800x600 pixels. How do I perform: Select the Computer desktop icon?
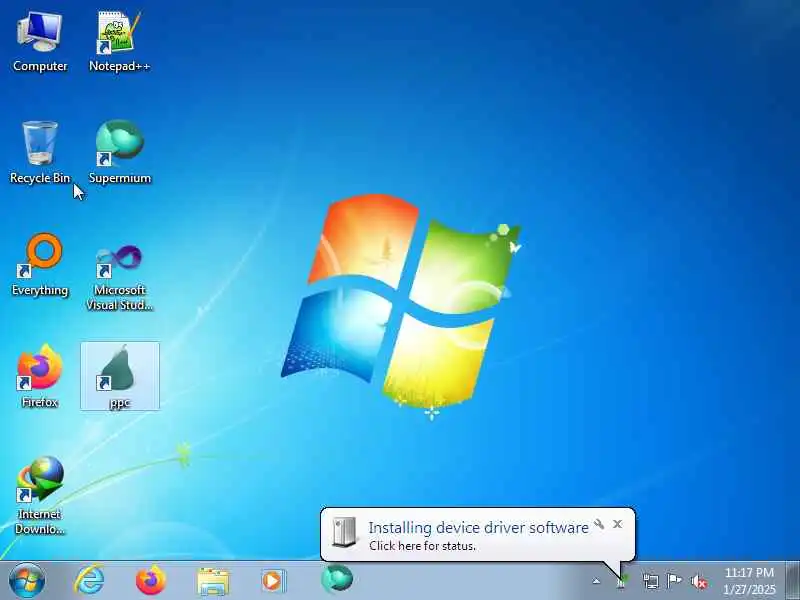pos(40,42)
